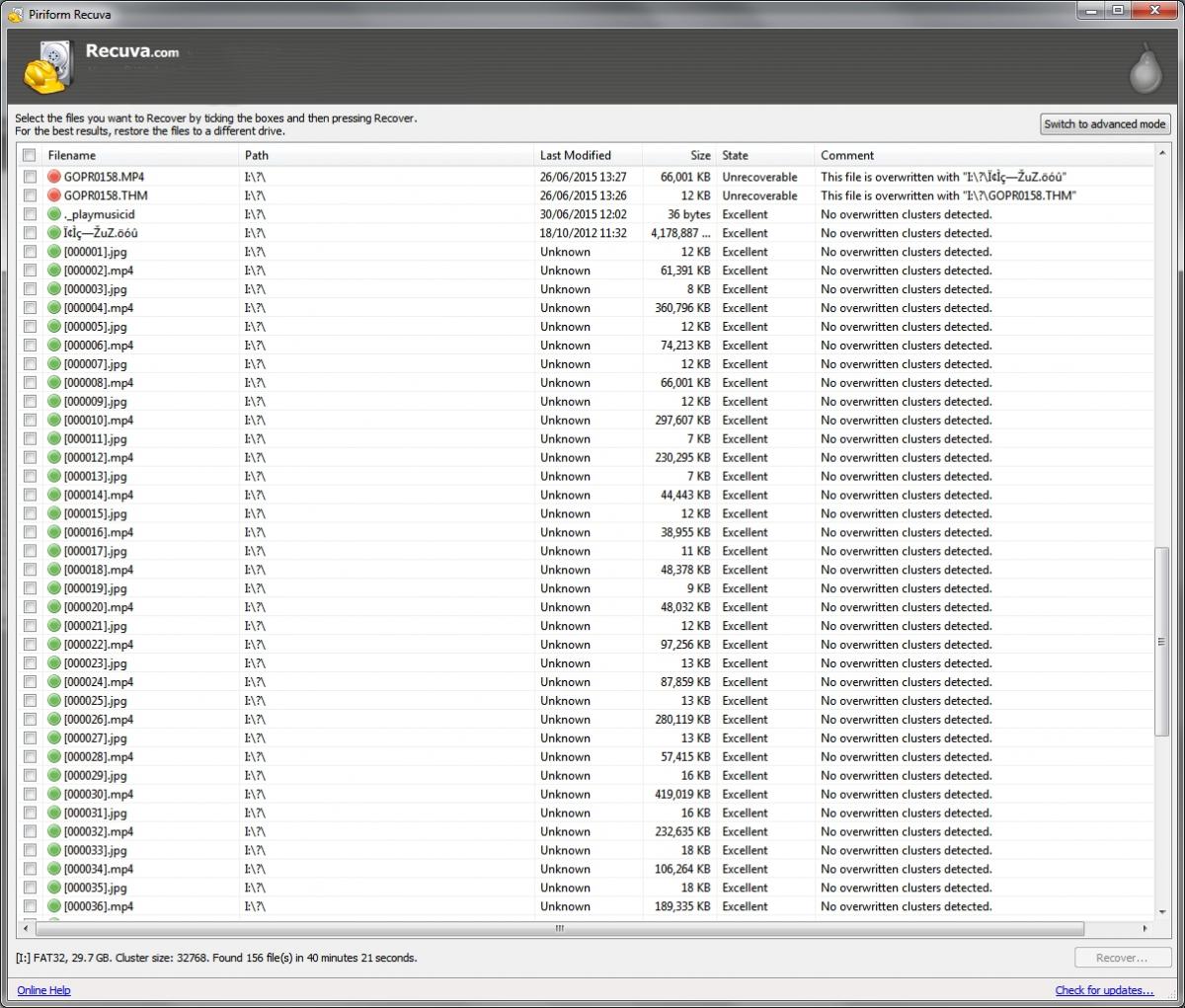Viewport: 1185px width, 1008px height.
Task: Click the Recover... button
Action: point(1122,958)
